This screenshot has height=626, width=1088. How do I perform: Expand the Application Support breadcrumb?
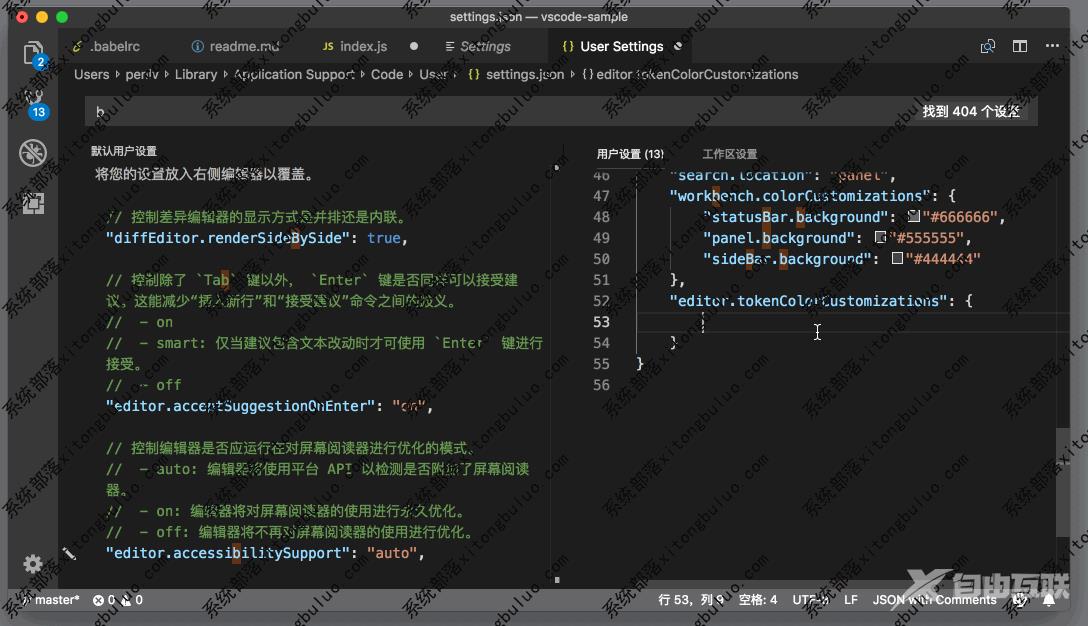[x=294, y=74]
